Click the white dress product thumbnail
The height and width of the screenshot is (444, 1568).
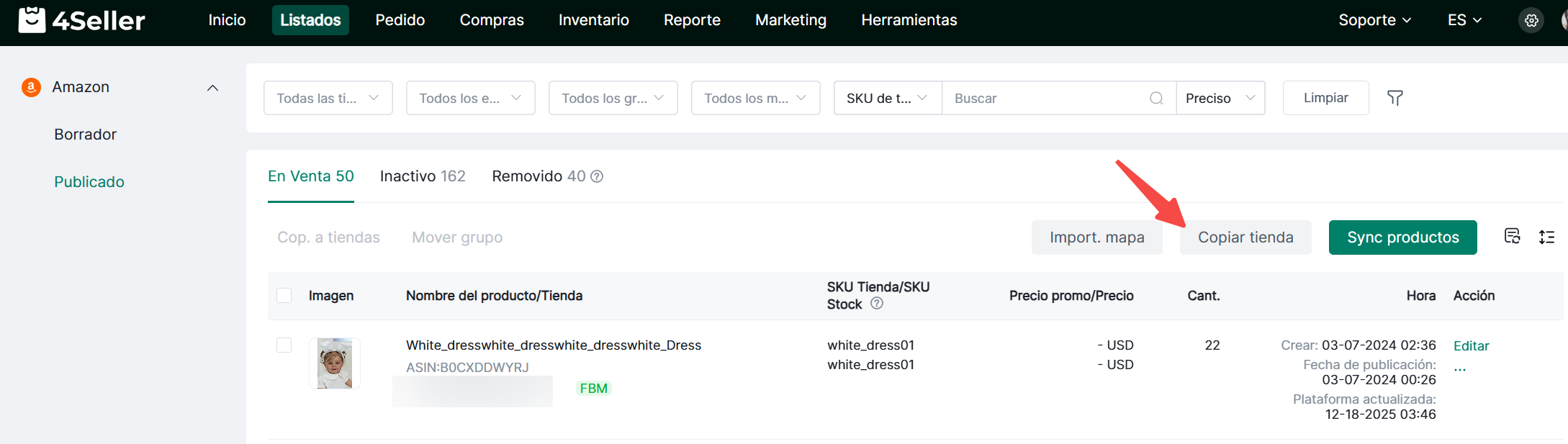coord(335,363)
